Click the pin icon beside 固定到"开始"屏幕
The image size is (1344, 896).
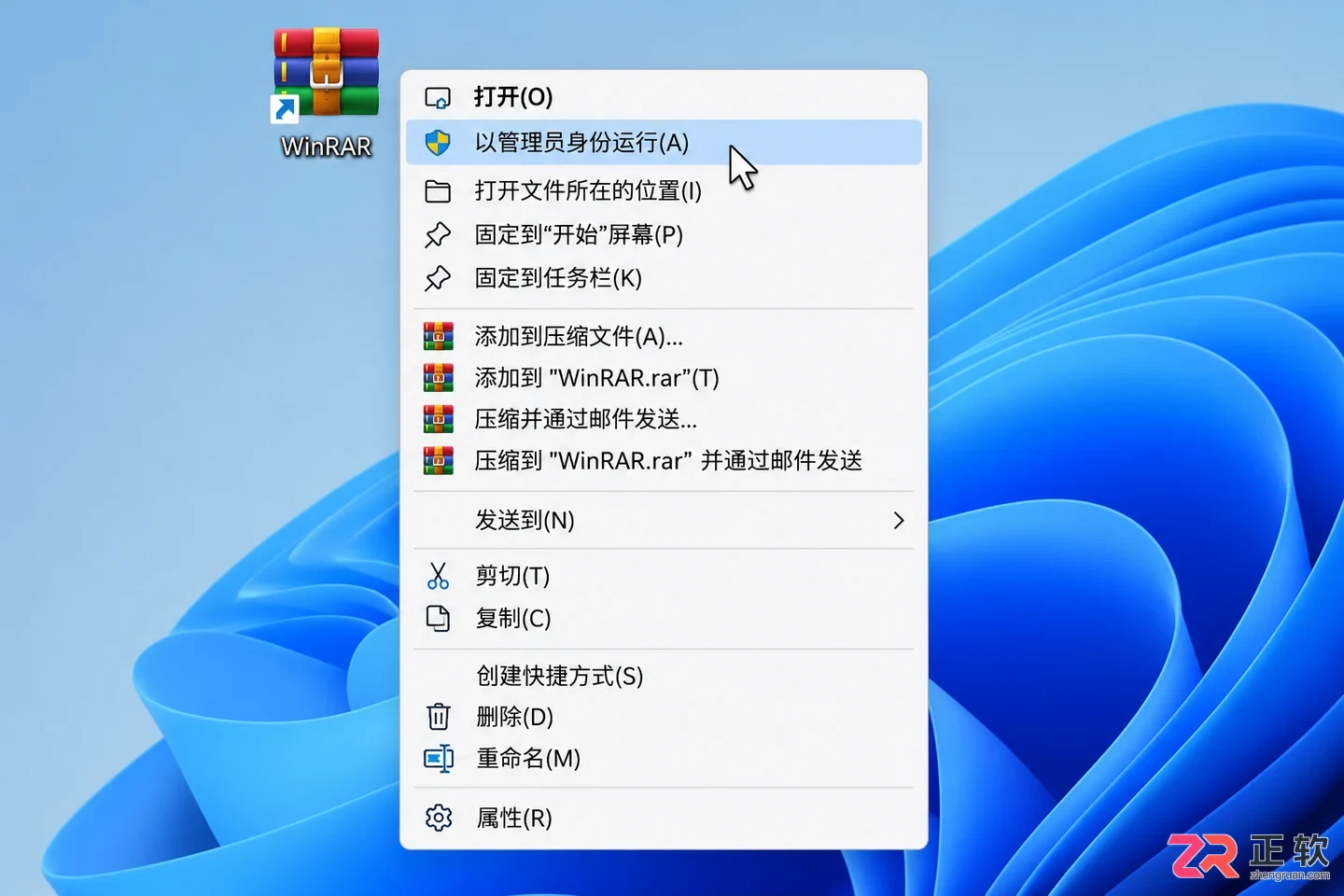tap(438, 235)
